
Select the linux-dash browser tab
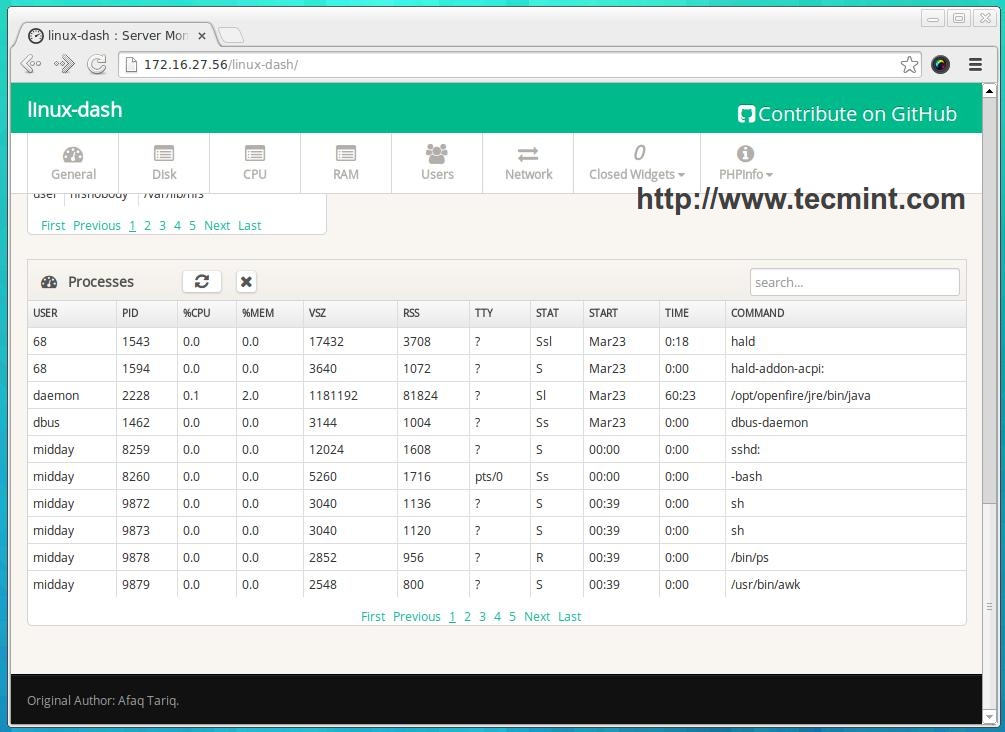click(117, 36)
